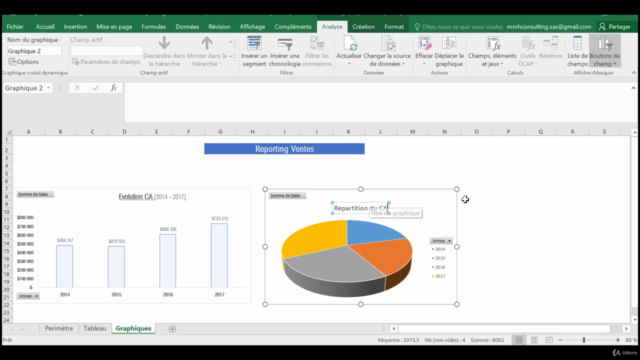
Task: Click zoom in plus button
Action: pyautogui.click(x=618, y=340)
